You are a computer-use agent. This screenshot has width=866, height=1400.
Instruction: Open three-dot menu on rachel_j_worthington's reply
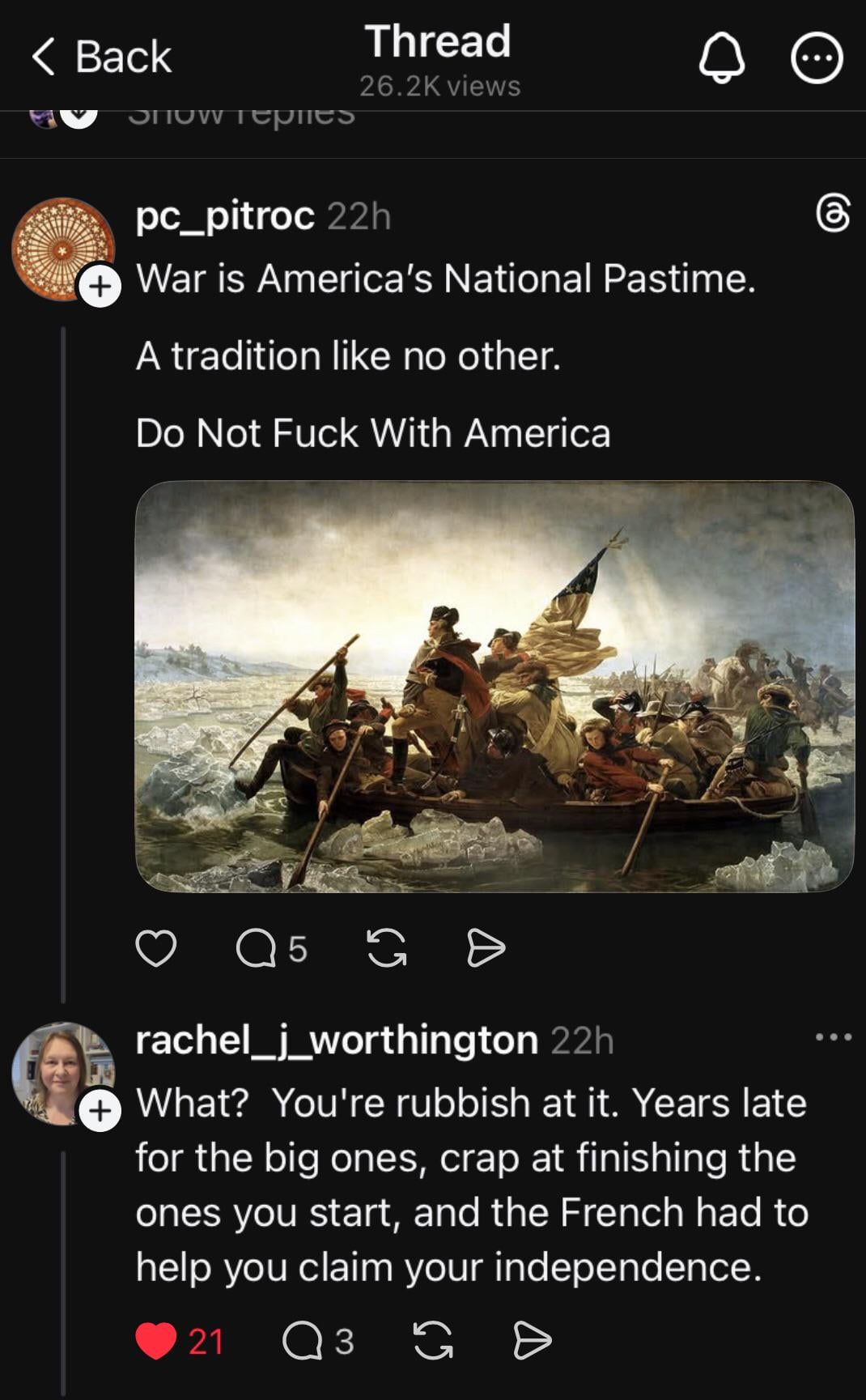click(833, 1037)
